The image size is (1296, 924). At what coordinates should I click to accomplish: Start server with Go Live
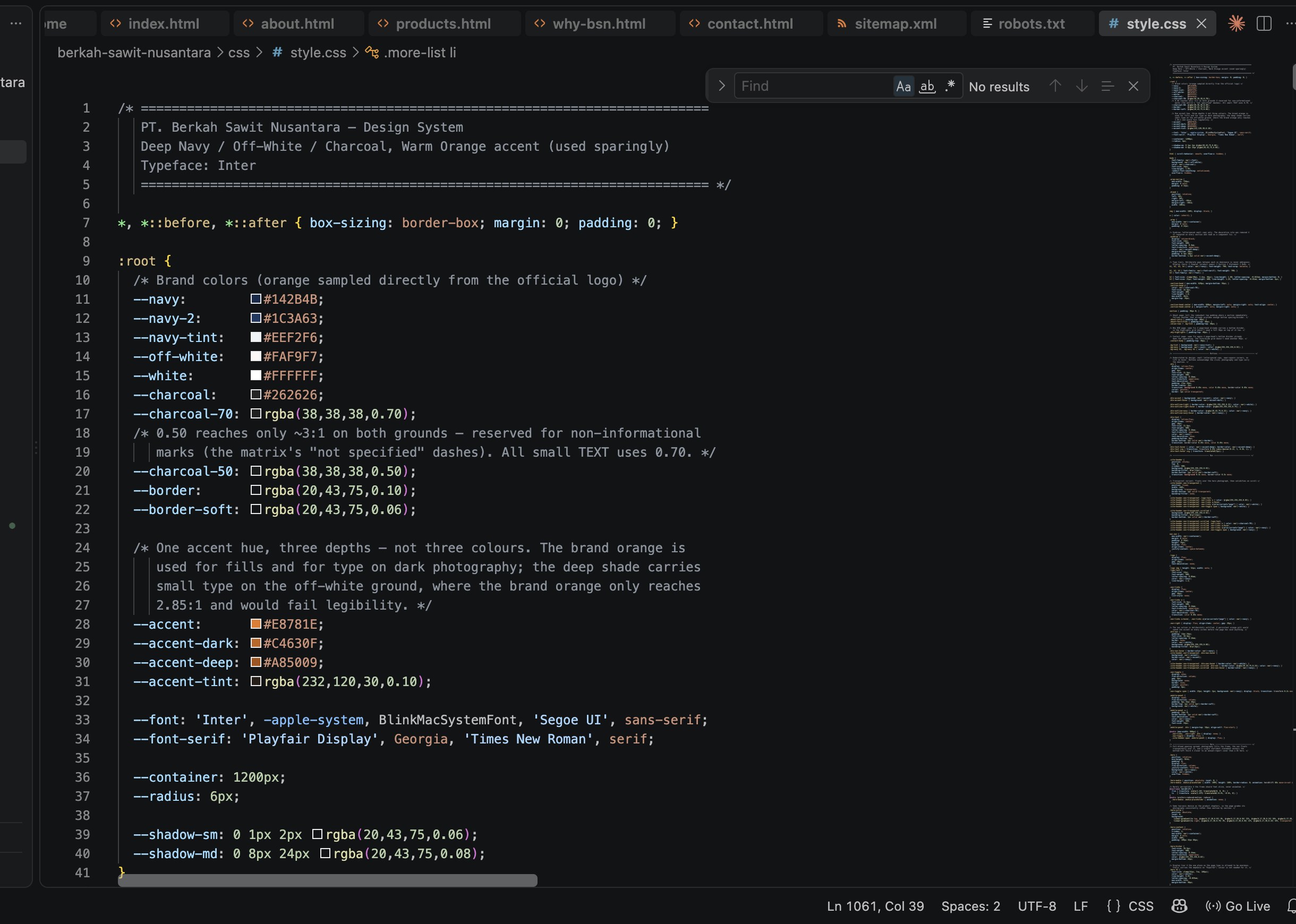[1238, 906]
